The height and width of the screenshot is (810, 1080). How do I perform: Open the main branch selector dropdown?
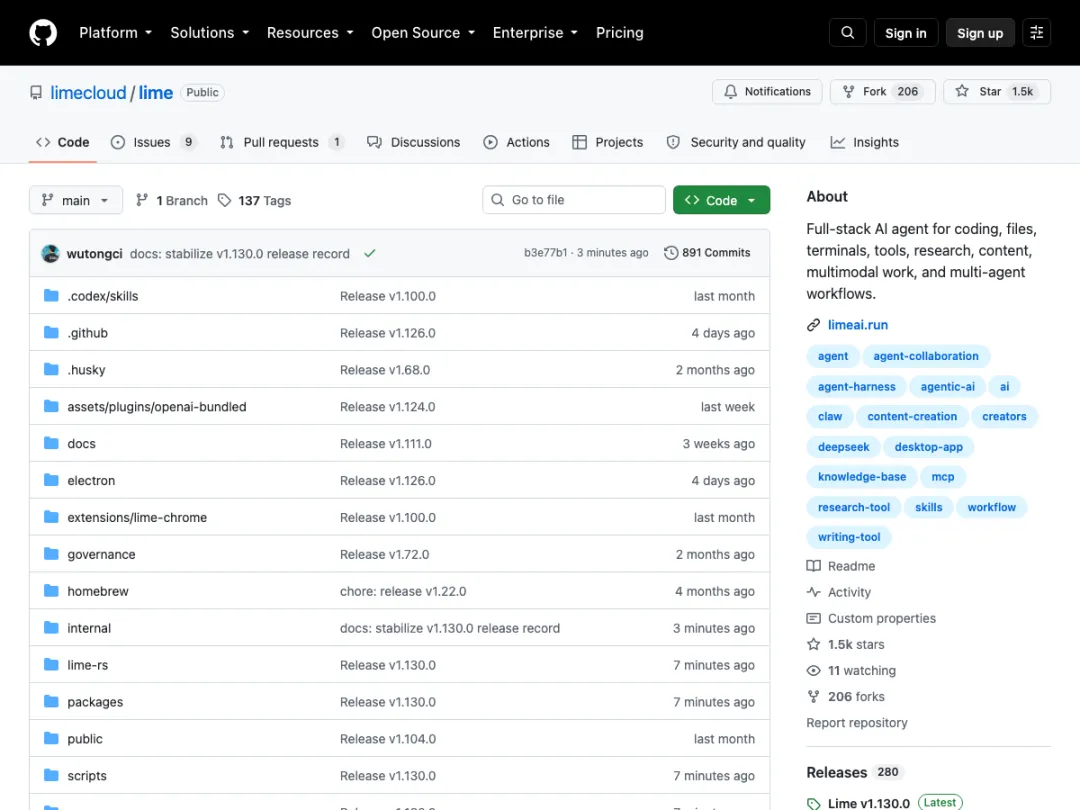point(76,200)
